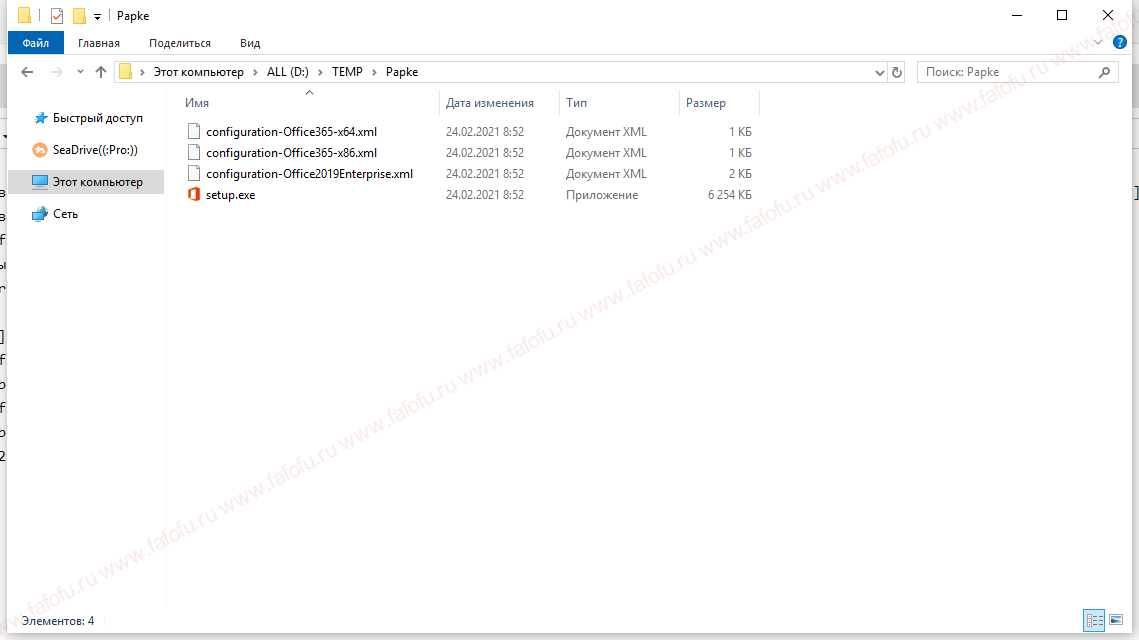This screenshot has width=1139, height=640.
Task: Select configuration-Office365-x64.xml file
Action: pos(291,131)
